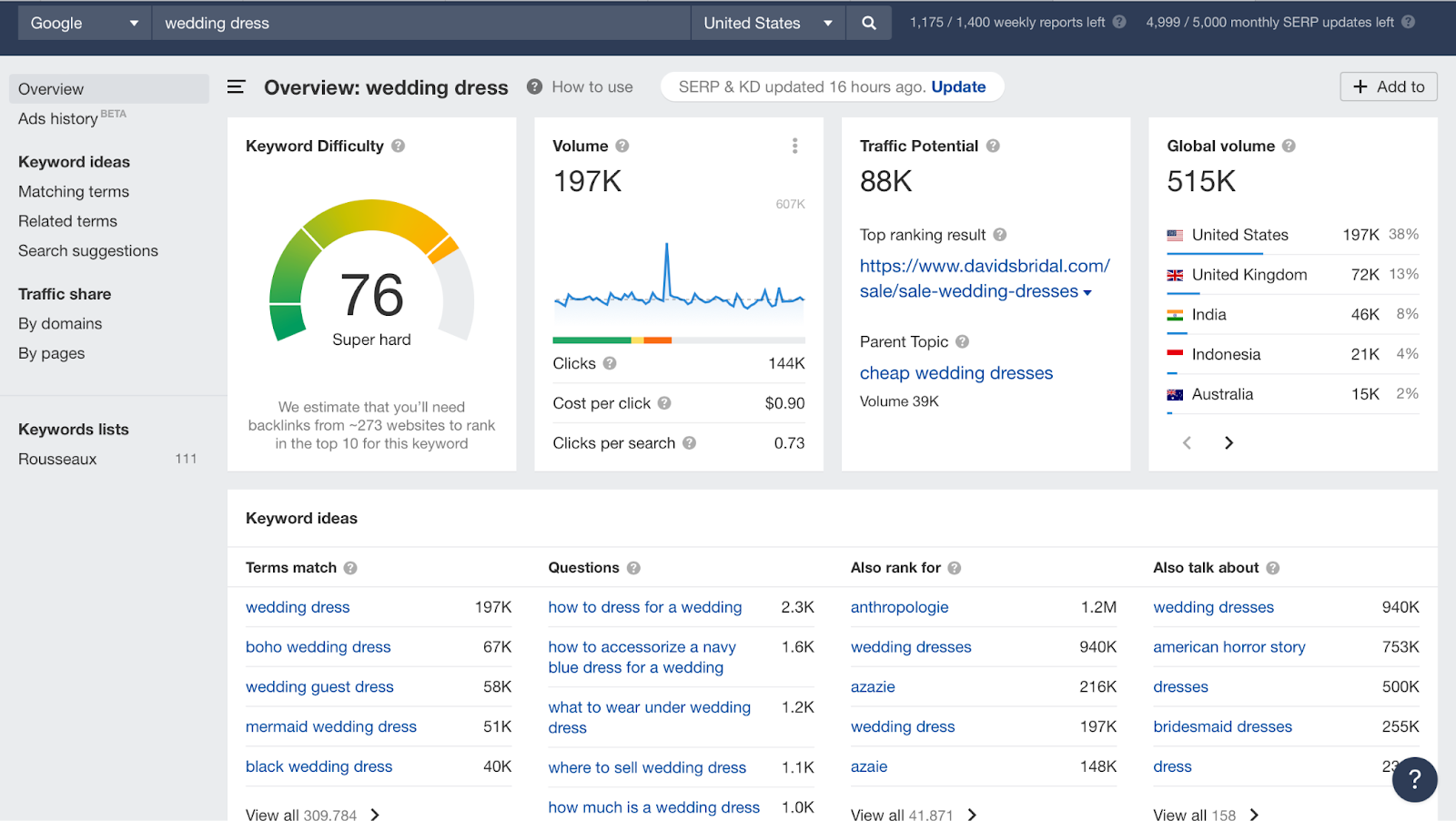Image resolution: width=1456 pixels, height=821 pixels.
Task: Open Ads history in sidebar
Action: tap(58, 118)
